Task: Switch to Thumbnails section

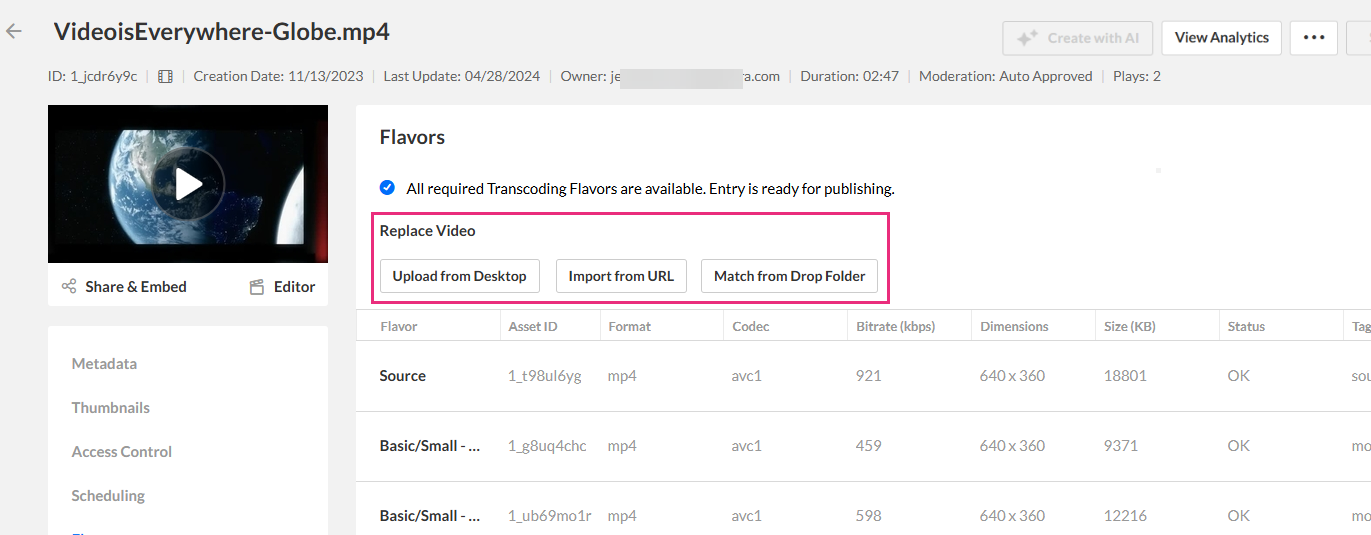Action: pos(111,408)
